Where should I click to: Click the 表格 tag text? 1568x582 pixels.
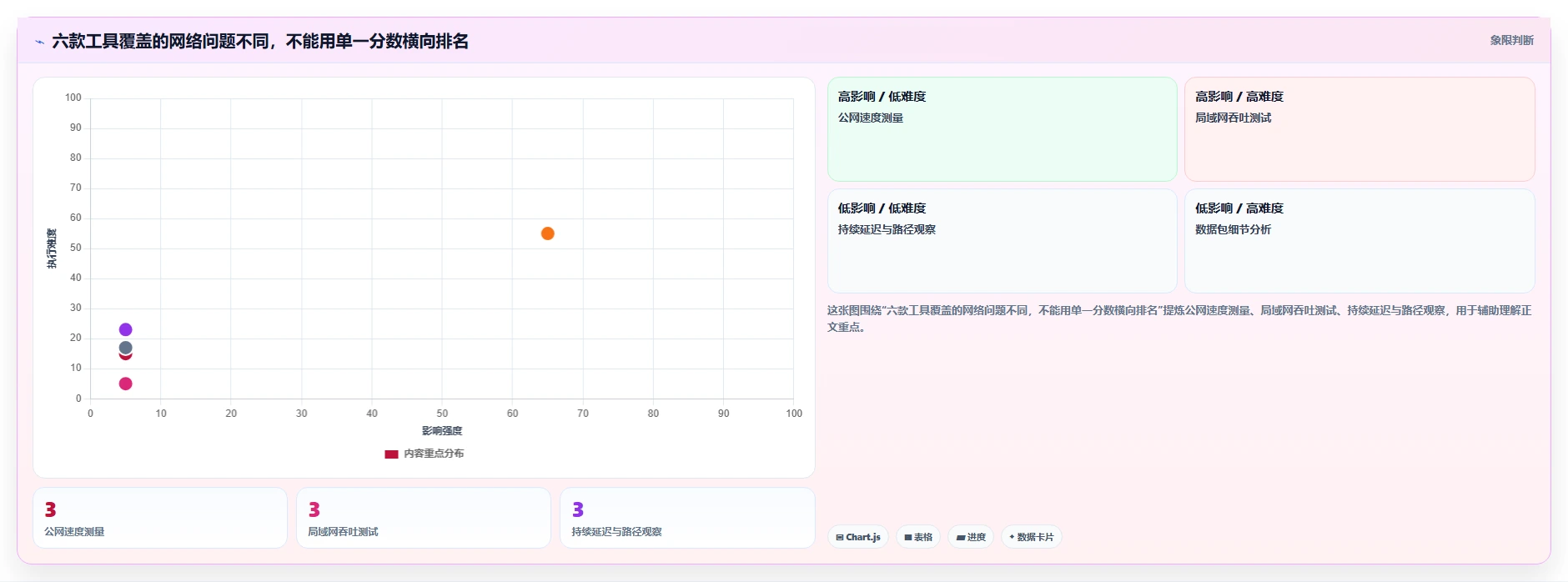point(923,538)
